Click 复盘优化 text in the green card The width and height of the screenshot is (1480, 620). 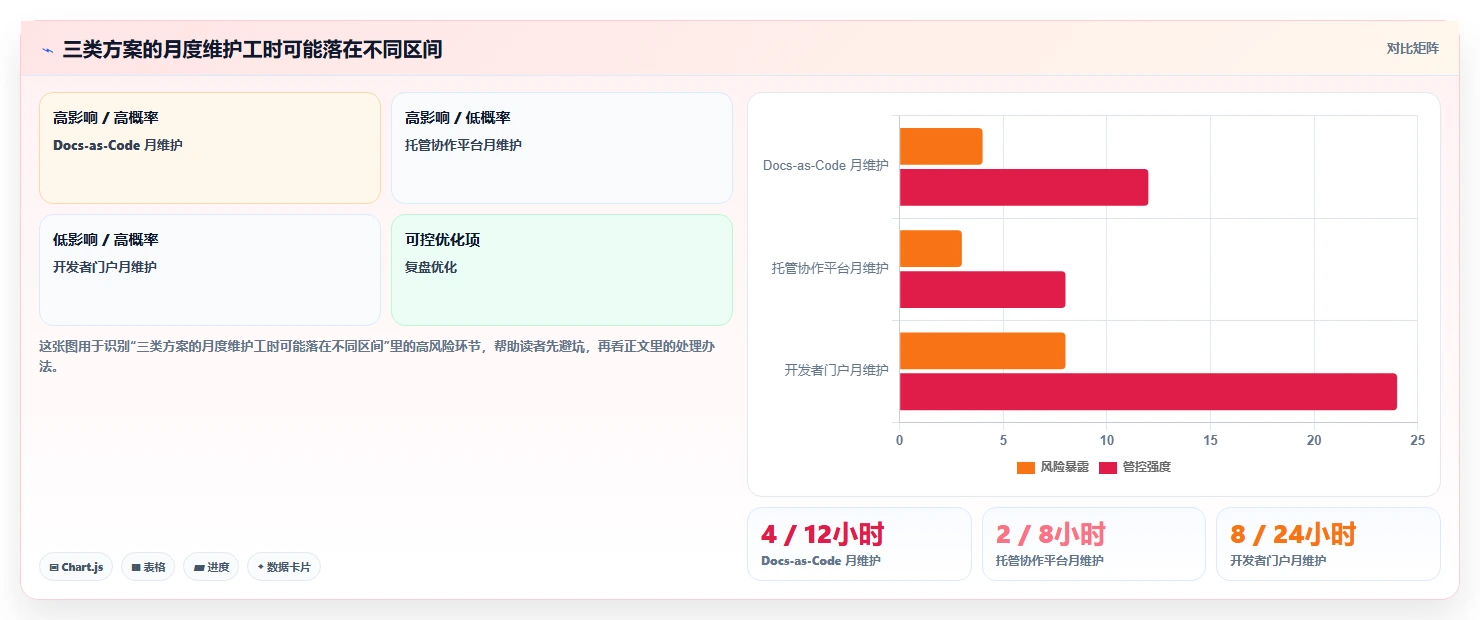coord(431,268)
